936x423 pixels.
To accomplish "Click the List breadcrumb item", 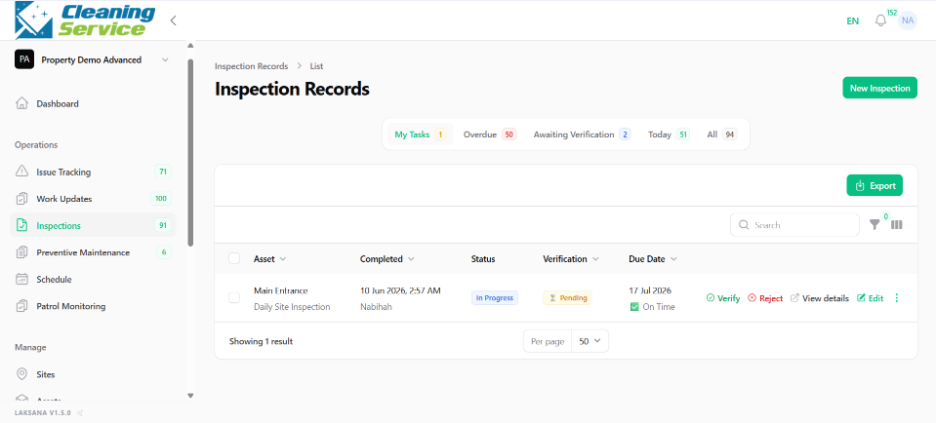I will [x=316, y=66].
